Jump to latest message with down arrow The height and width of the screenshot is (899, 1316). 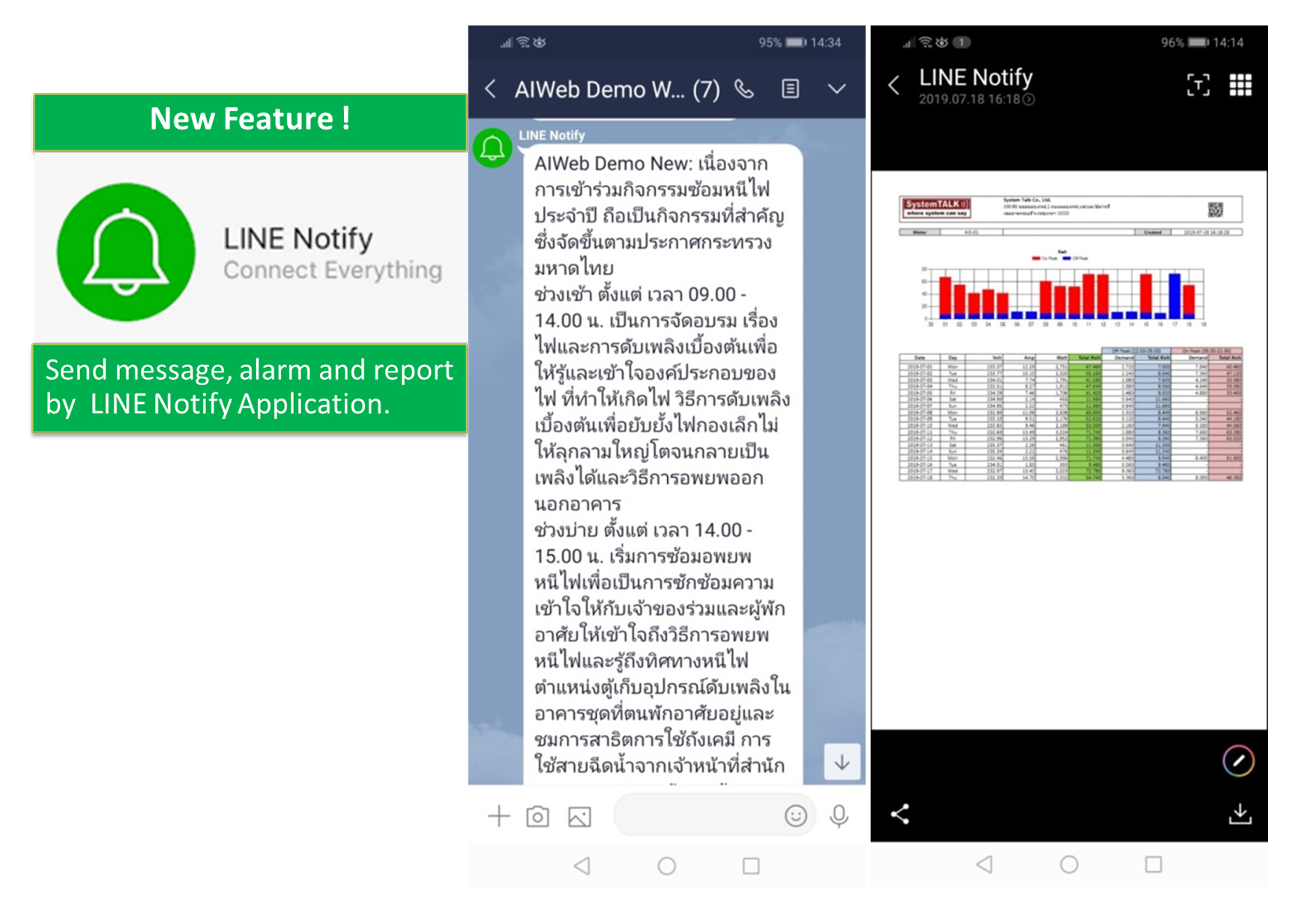pos(842,762)
